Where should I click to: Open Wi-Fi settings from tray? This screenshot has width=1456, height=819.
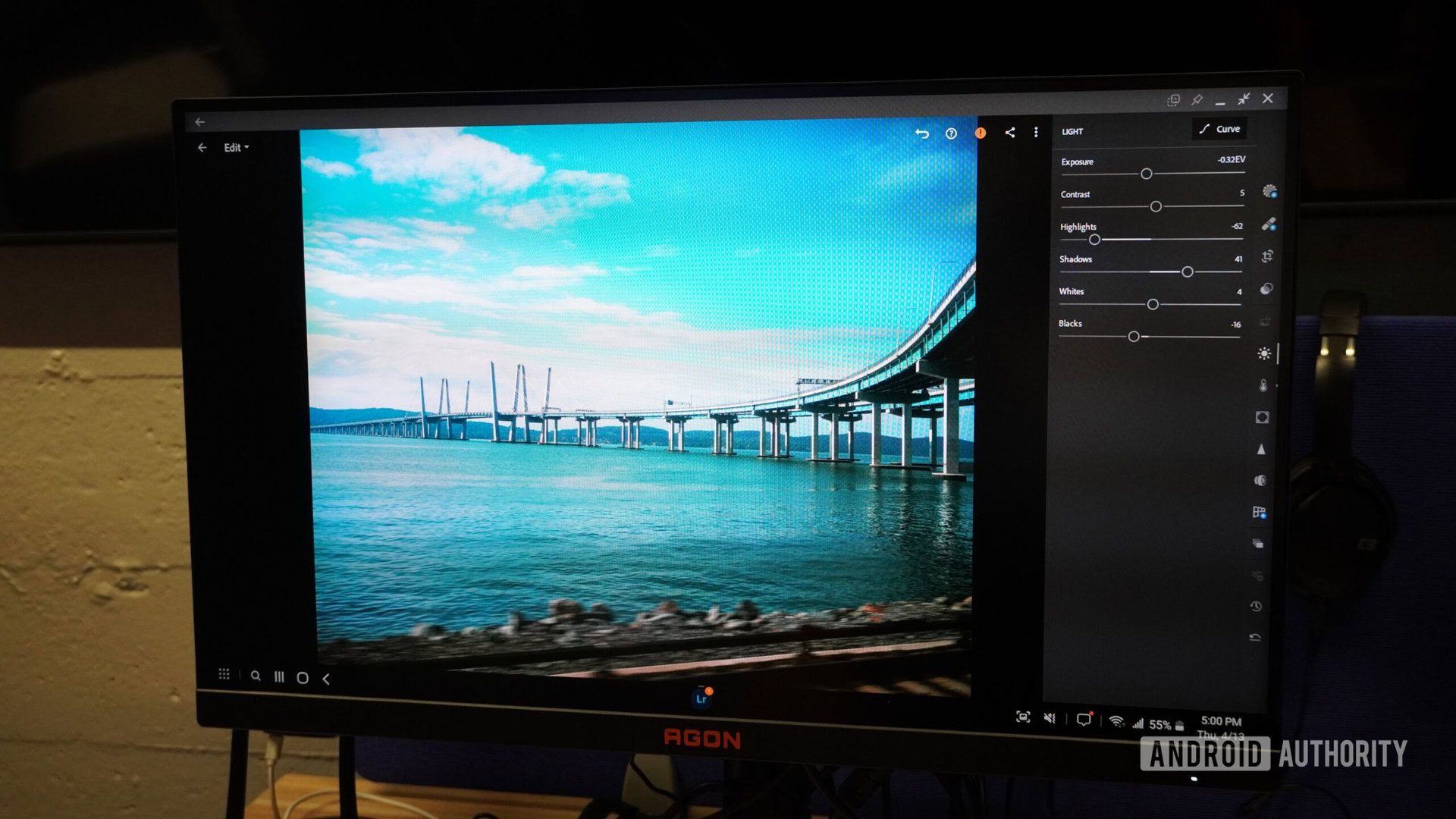click(x=1116, y=721)
